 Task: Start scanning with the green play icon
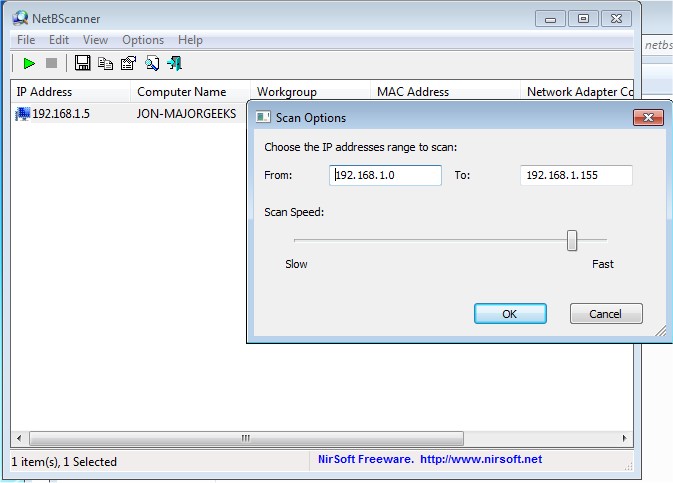[x=29, y=64]
